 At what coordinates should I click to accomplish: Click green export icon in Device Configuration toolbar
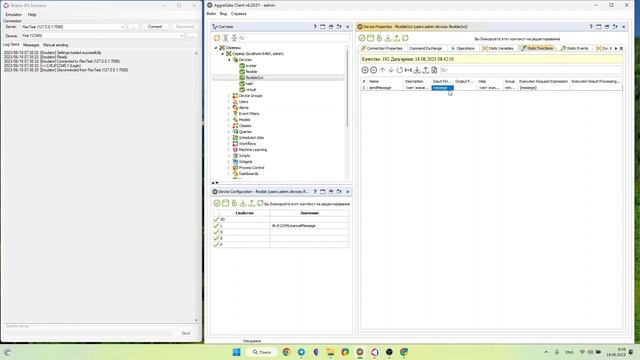(252, 203)
